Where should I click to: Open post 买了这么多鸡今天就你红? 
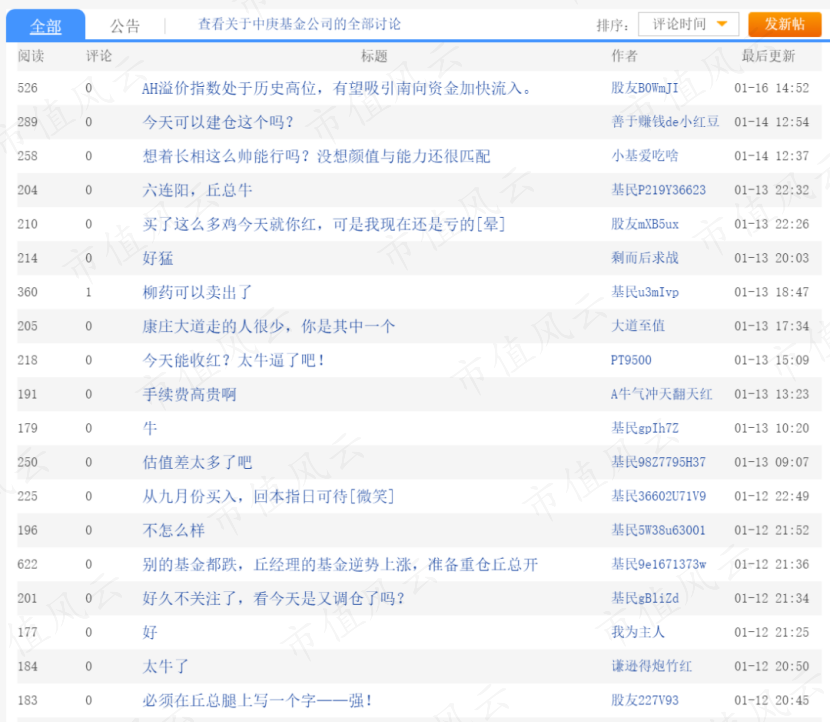pos(323,224)
